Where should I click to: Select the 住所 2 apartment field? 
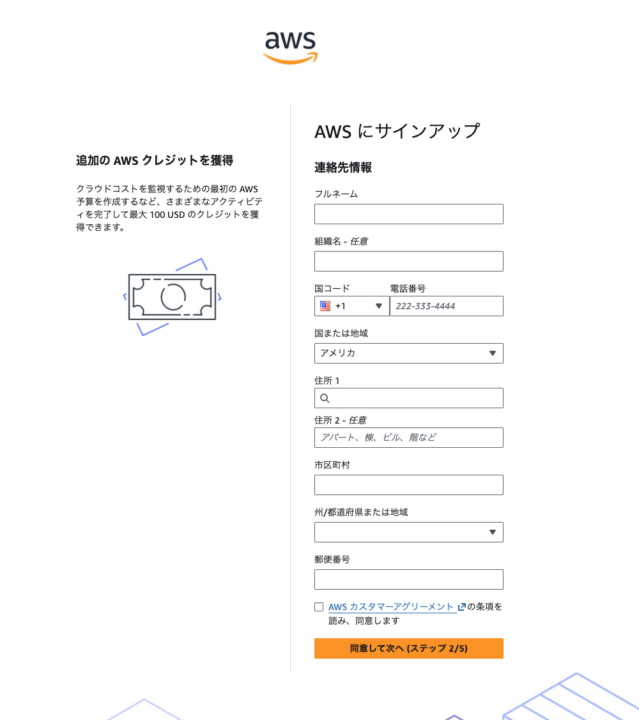[409, 438]
